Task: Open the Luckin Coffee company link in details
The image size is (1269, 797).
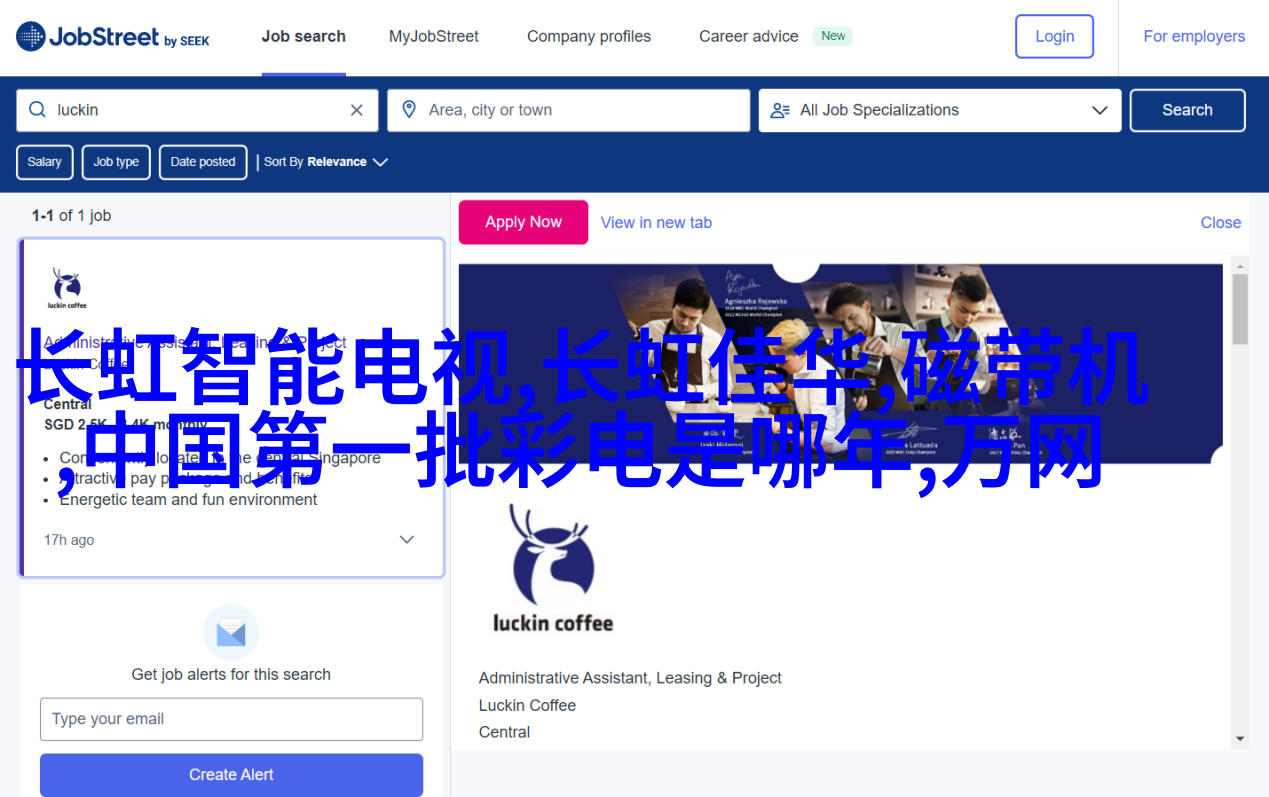Action: coord(527,705)
